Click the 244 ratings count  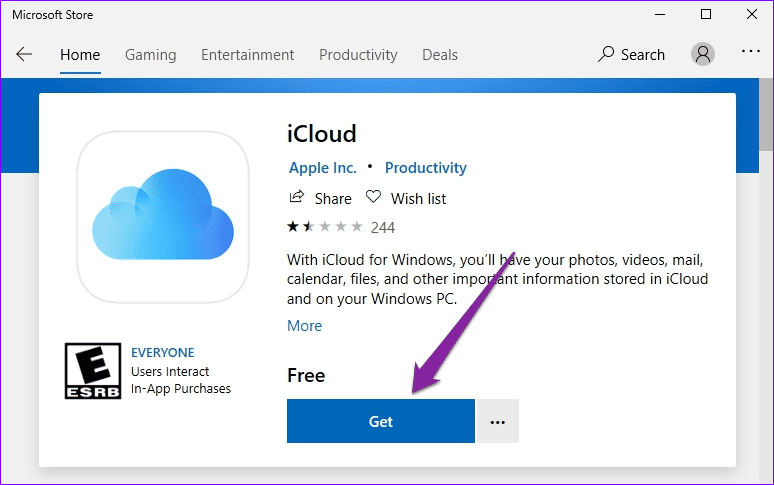[383, 227]
